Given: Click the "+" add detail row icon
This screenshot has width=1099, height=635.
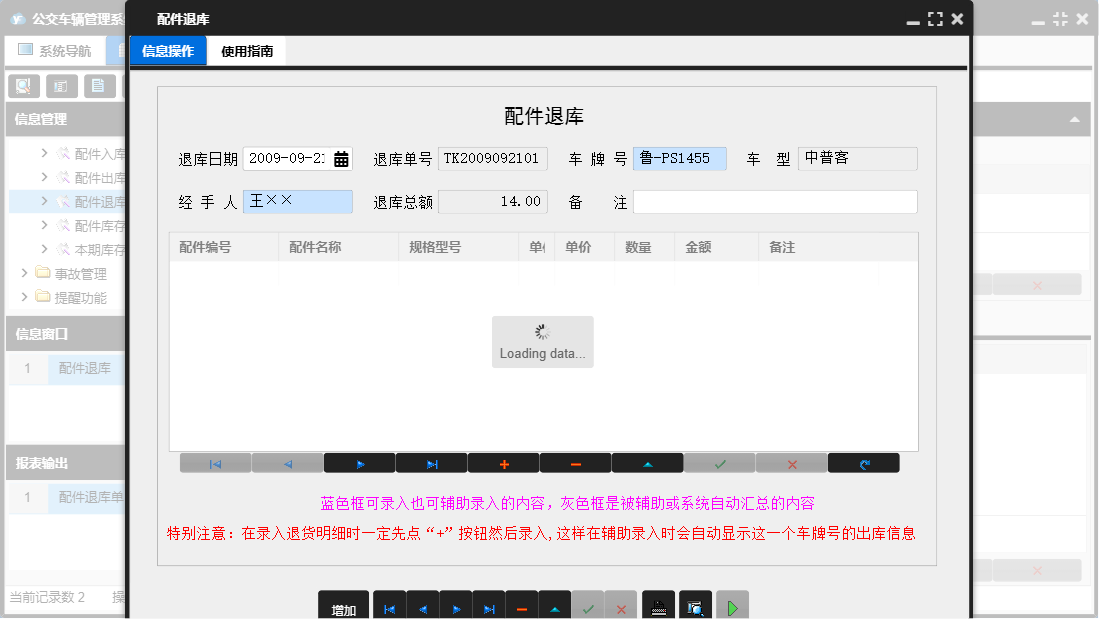Looking at the screenshot, I should pos(503,462).
